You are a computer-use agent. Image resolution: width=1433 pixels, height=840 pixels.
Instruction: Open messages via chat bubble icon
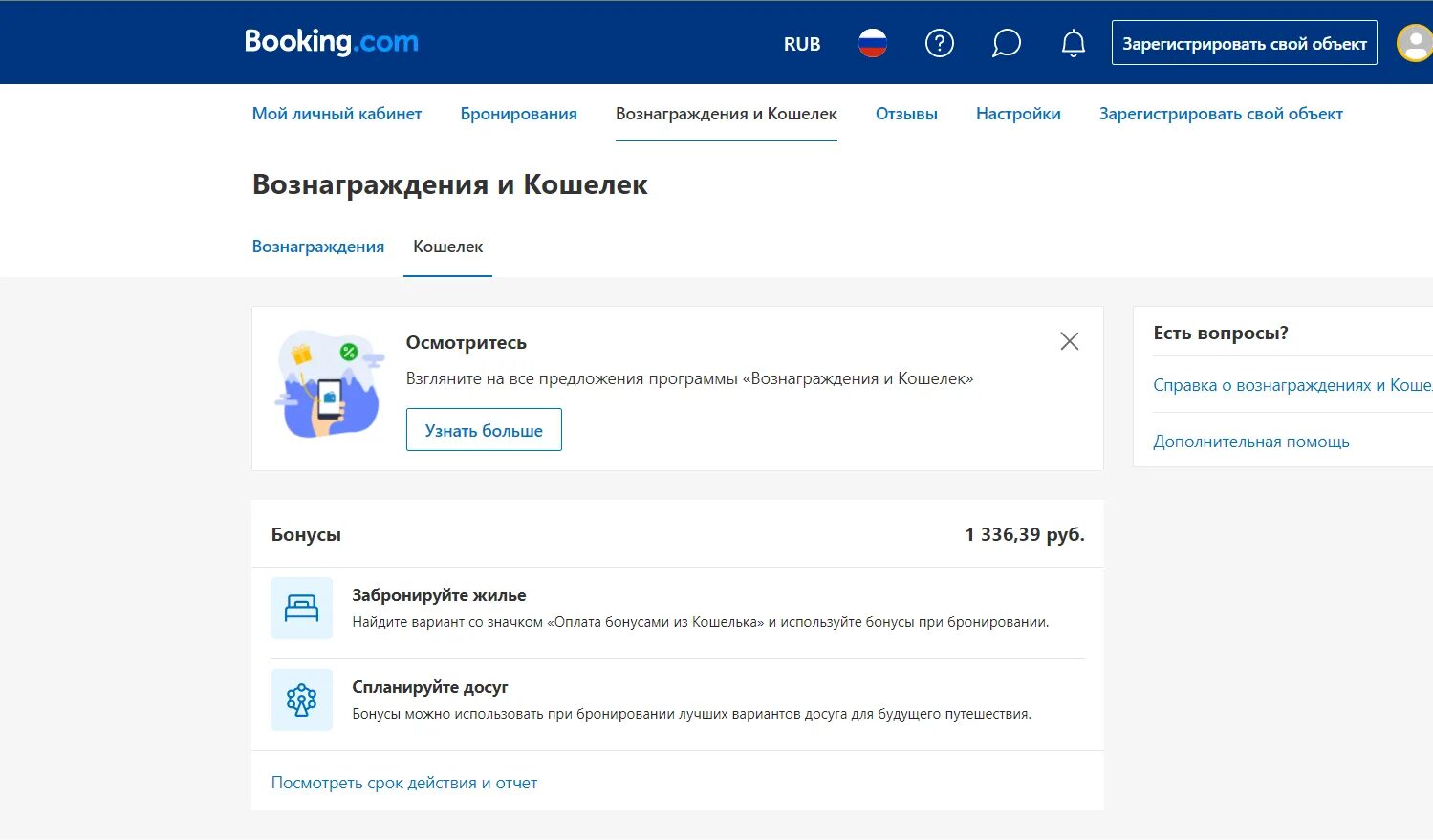pos(1006,43)
